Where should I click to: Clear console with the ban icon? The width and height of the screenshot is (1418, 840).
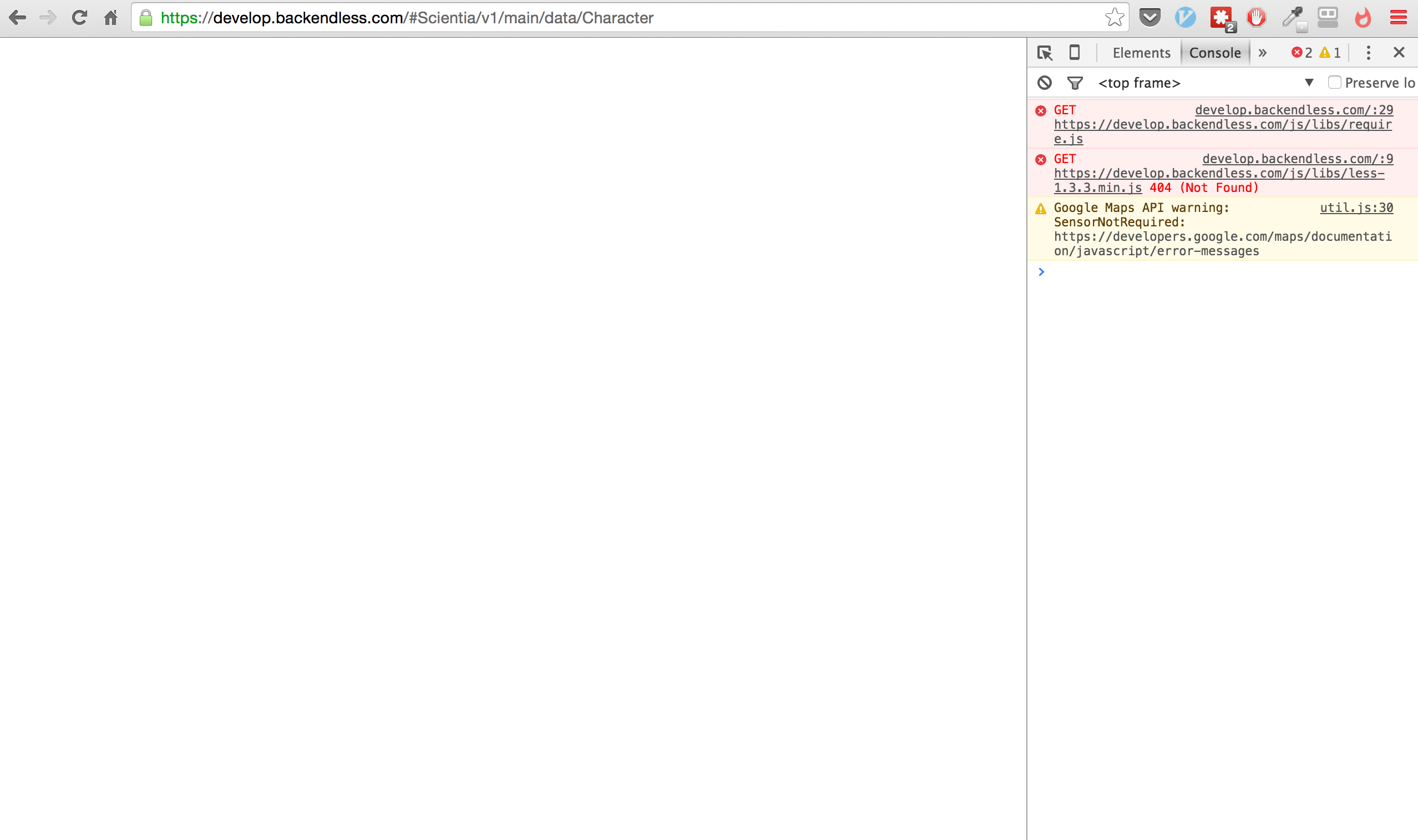[x=1045, y=83]
